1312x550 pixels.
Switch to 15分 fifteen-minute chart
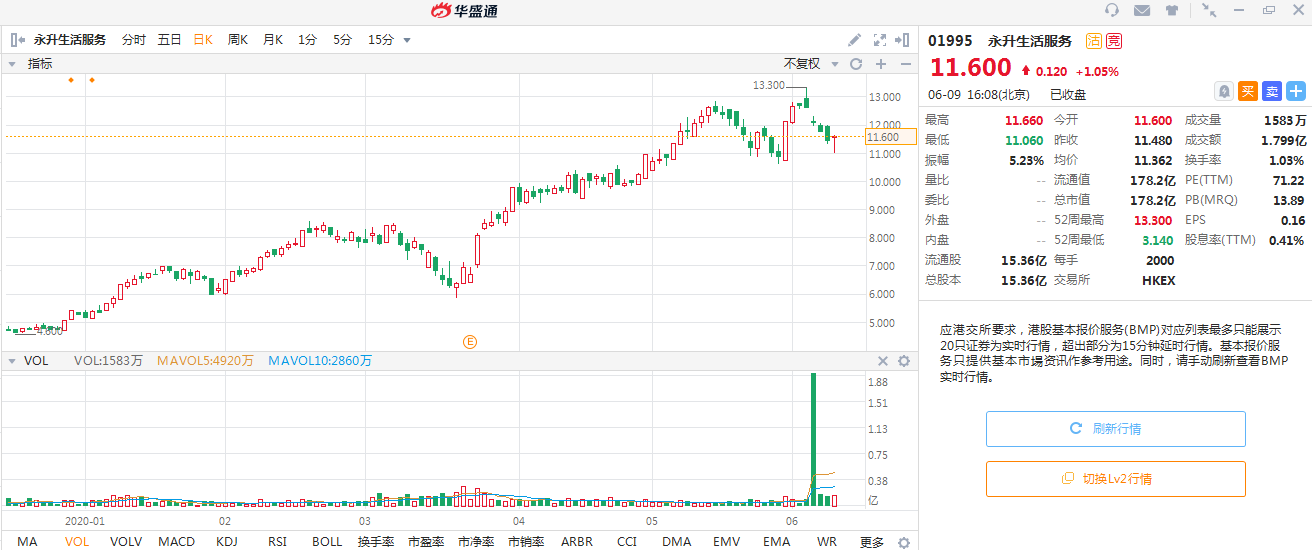click(x=381, y=40)
